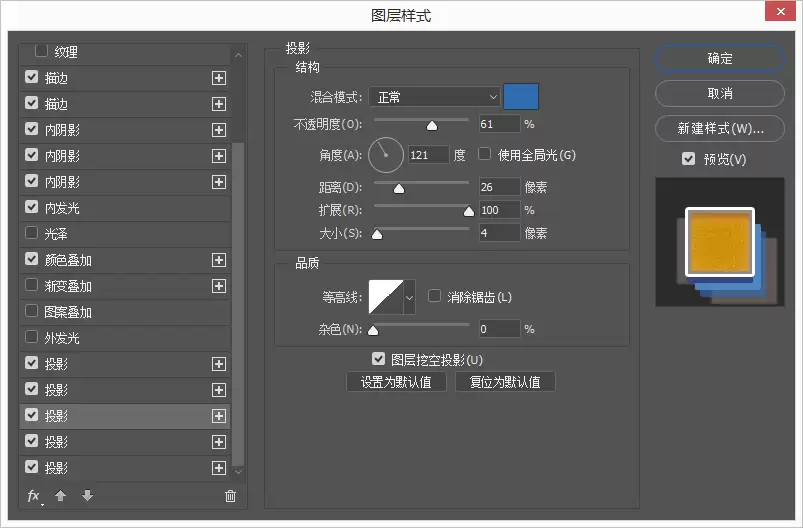
Task: Click 确定 button
Action: pyautogui.click(x=720, y=58)
